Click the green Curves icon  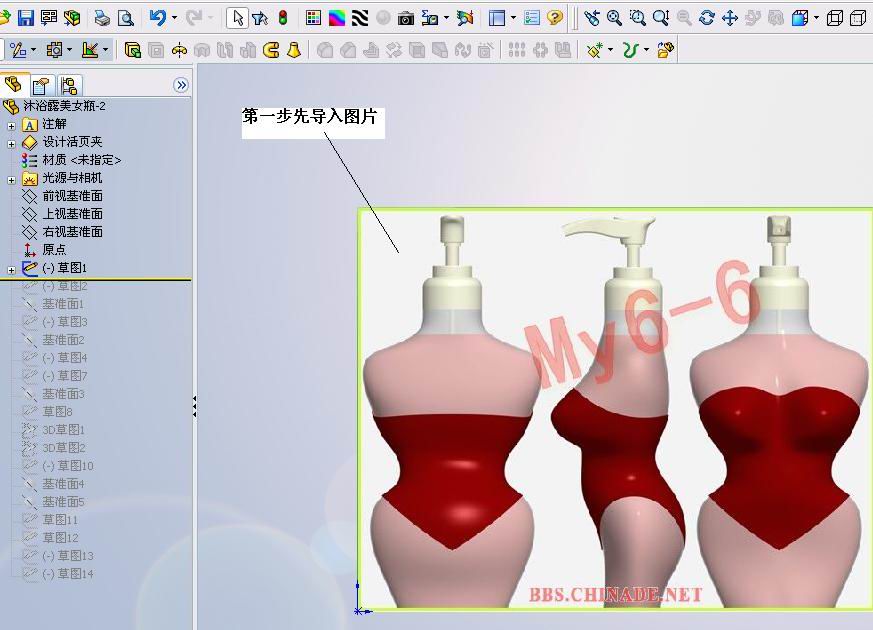[630, 50]
